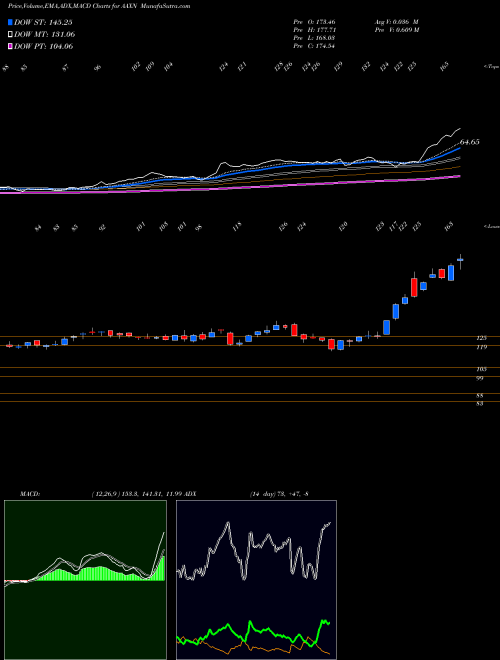Click the 165 label at top tops row end

(x=446, y=66)
